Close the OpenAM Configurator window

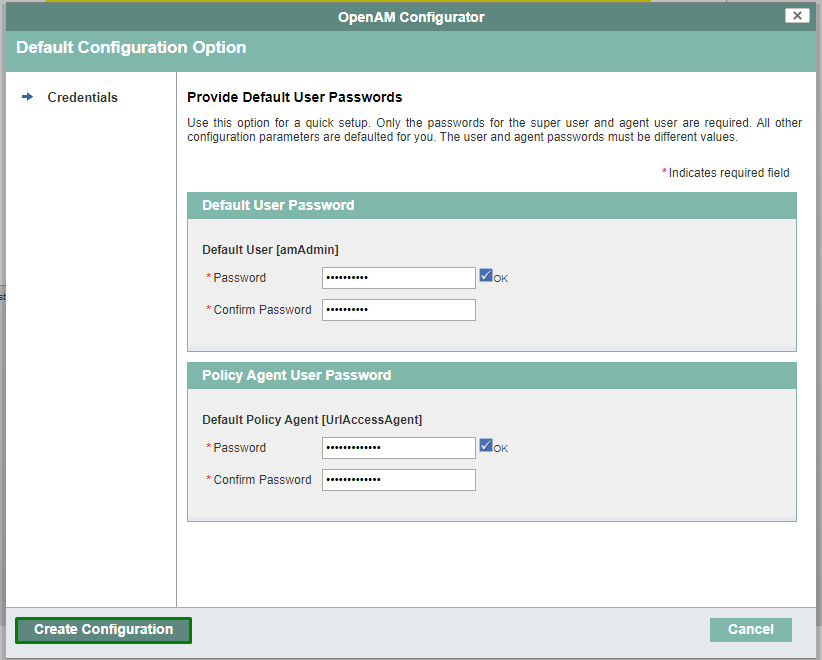click(797, 16)
